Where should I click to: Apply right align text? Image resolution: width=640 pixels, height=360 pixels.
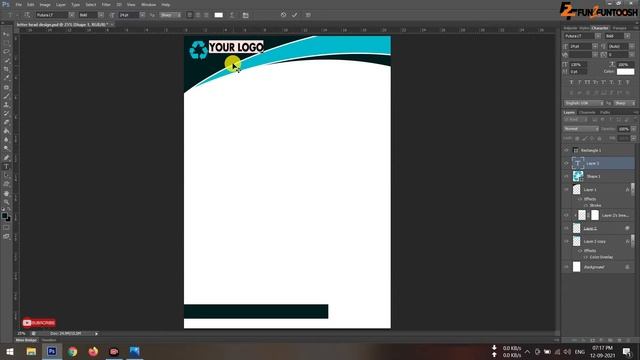tap(206, 15)
